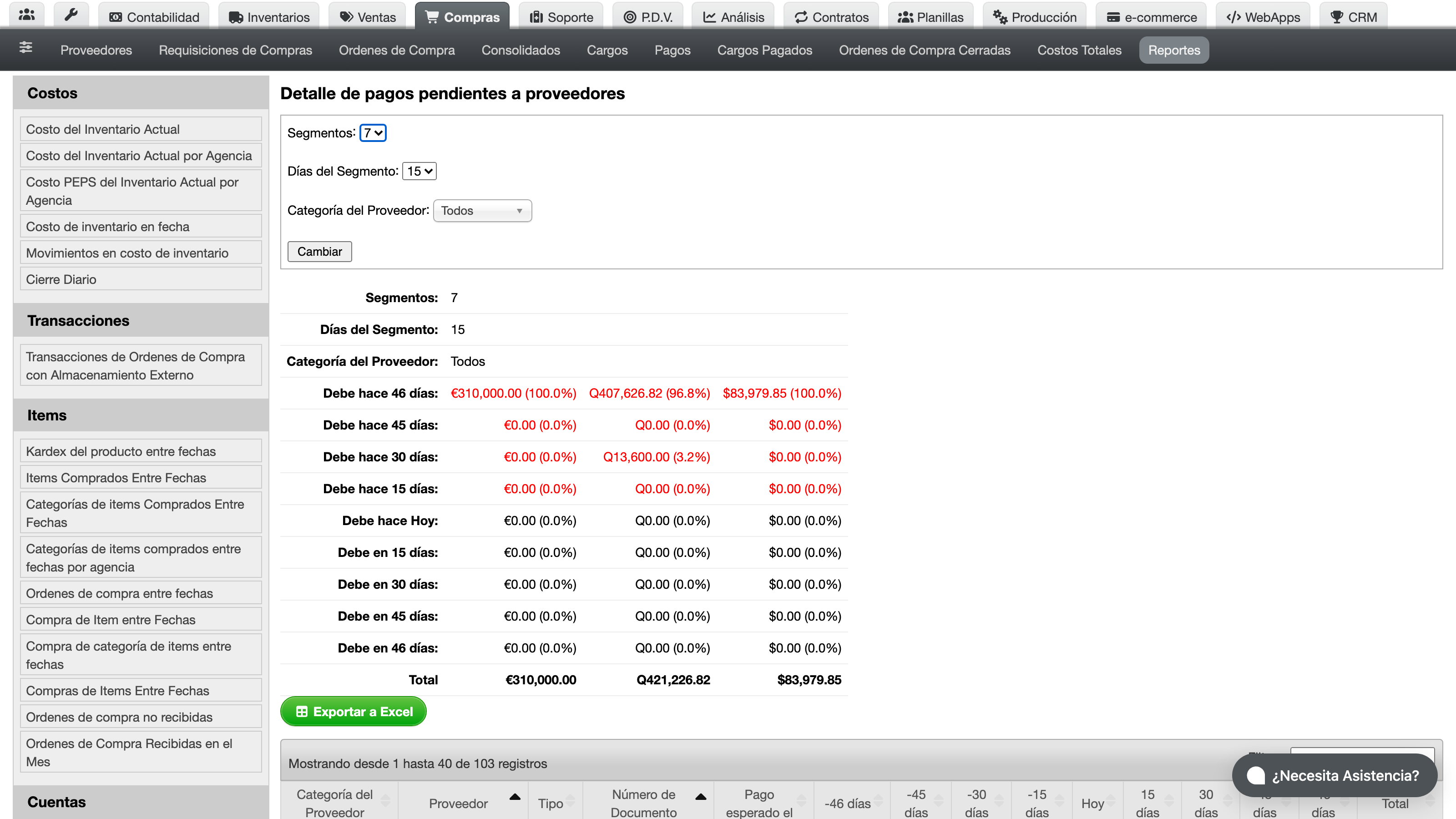Click the e-commerce module tab

point(1151,17)
